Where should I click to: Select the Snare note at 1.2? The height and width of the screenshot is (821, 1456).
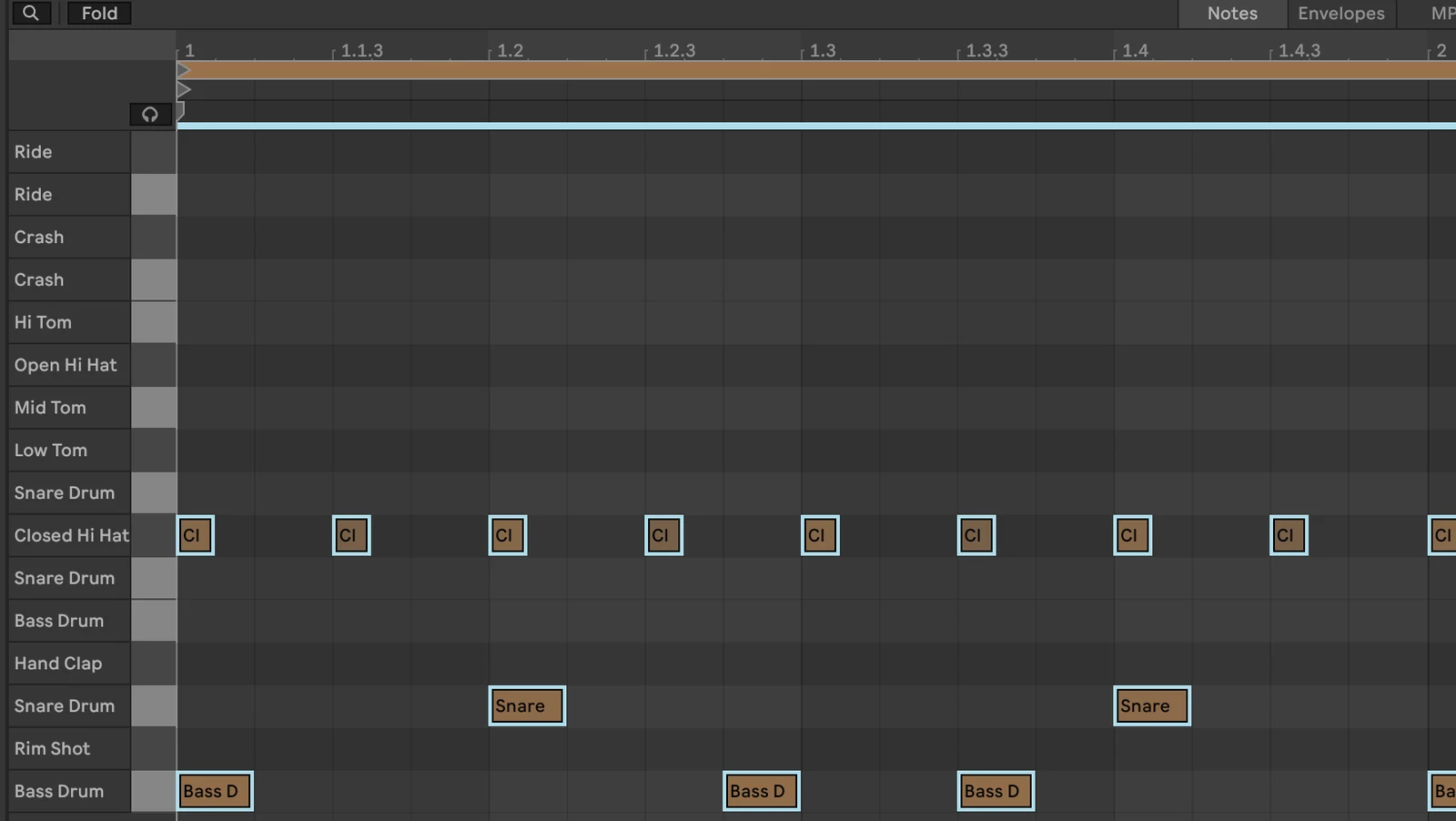point(527,705)
